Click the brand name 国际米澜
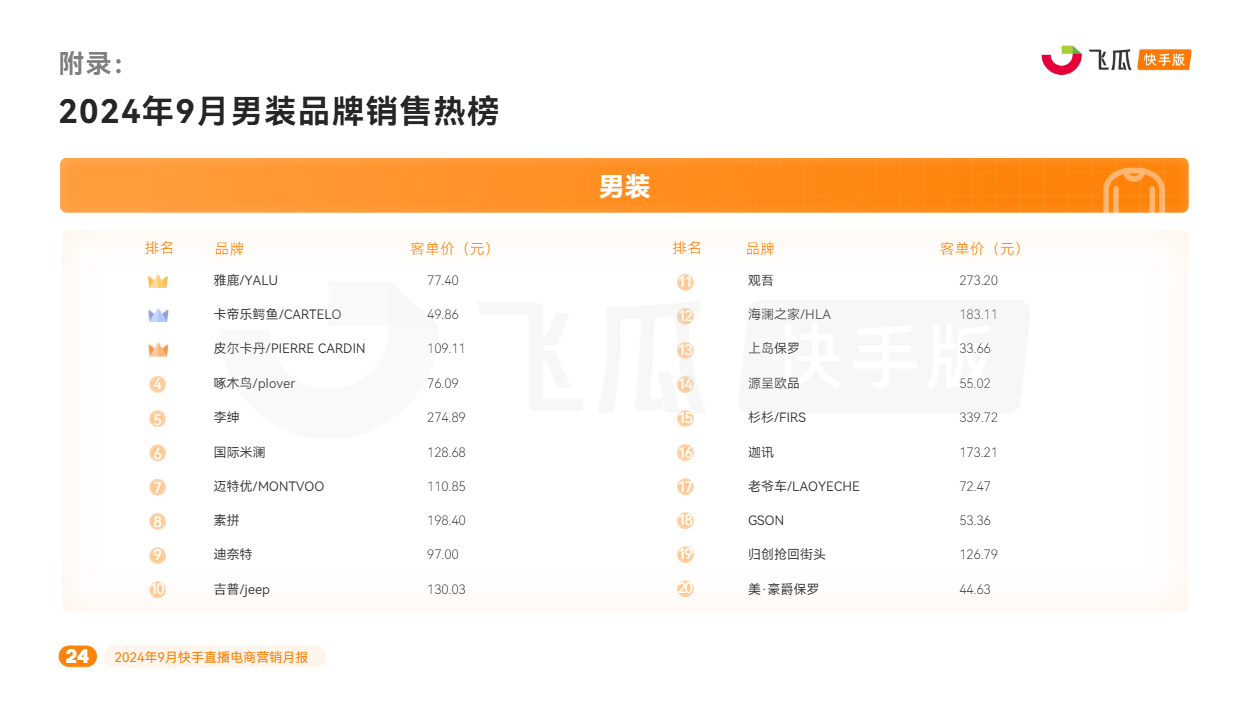Screen dimensions: 1250x703 [240, 453]
